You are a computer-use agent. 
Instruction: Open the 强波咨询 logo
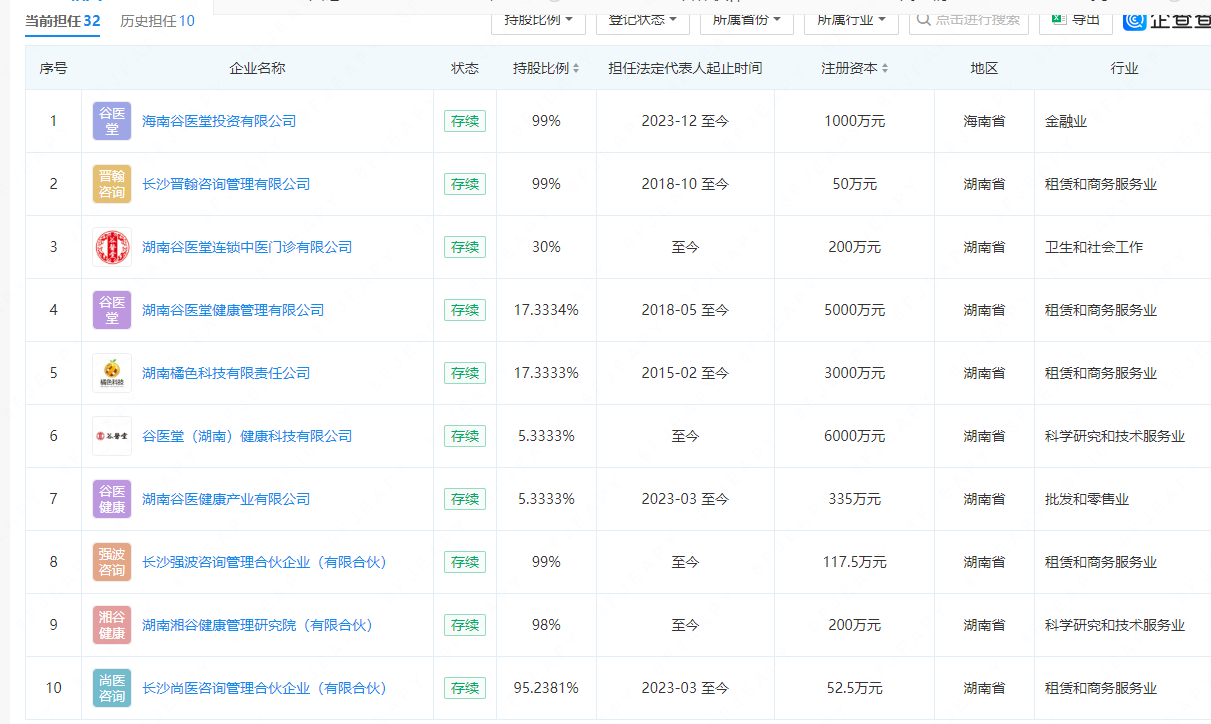point(112,562)
